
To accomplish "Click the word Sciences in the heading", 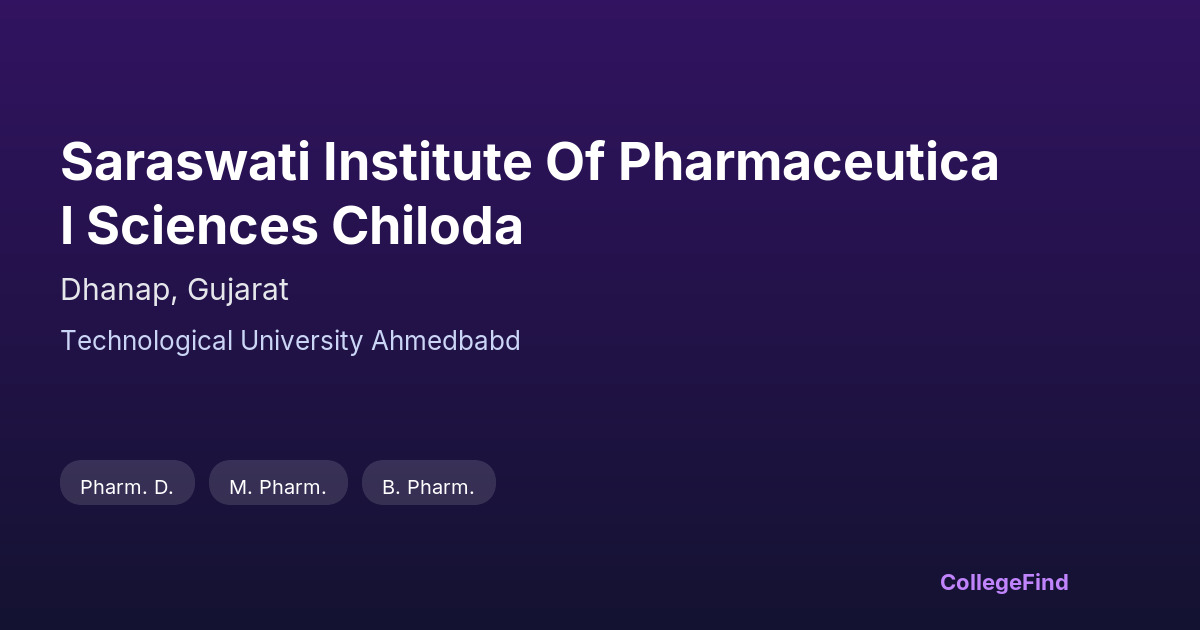I will [202, 226].
